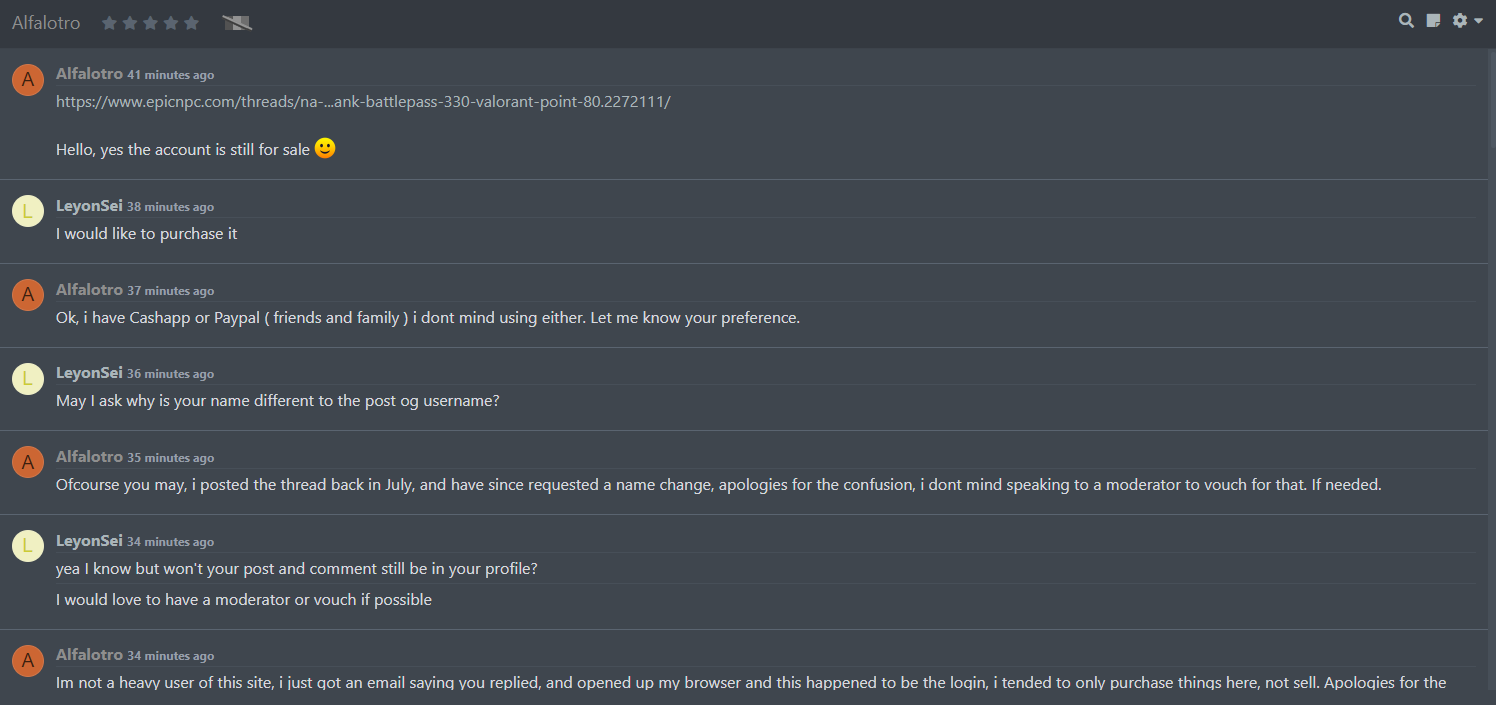
Task: Open Alfalotro username on the last message
Action: point(89,654)
